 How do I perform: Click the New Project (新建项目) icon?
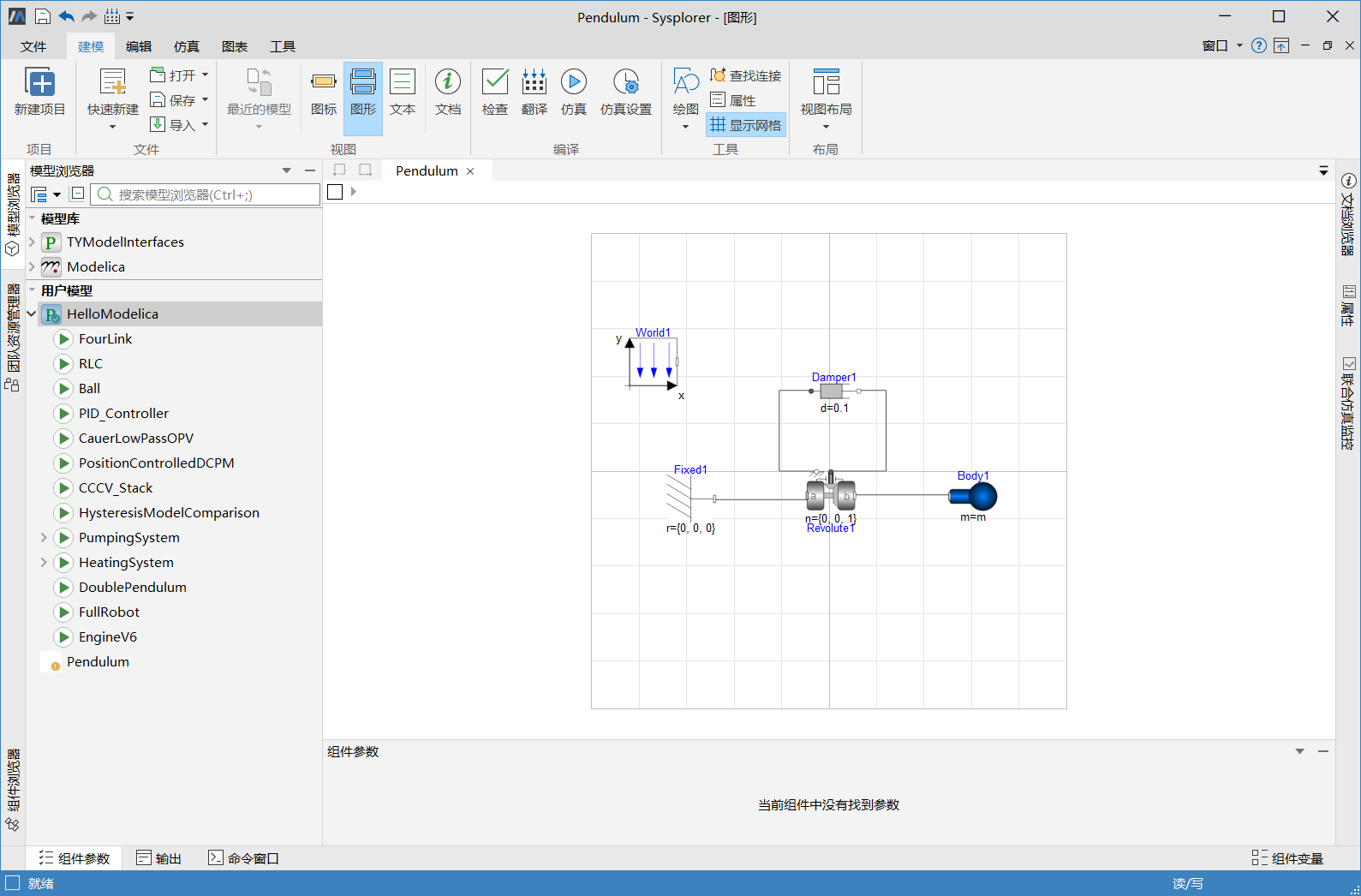[x=41, y=83]
